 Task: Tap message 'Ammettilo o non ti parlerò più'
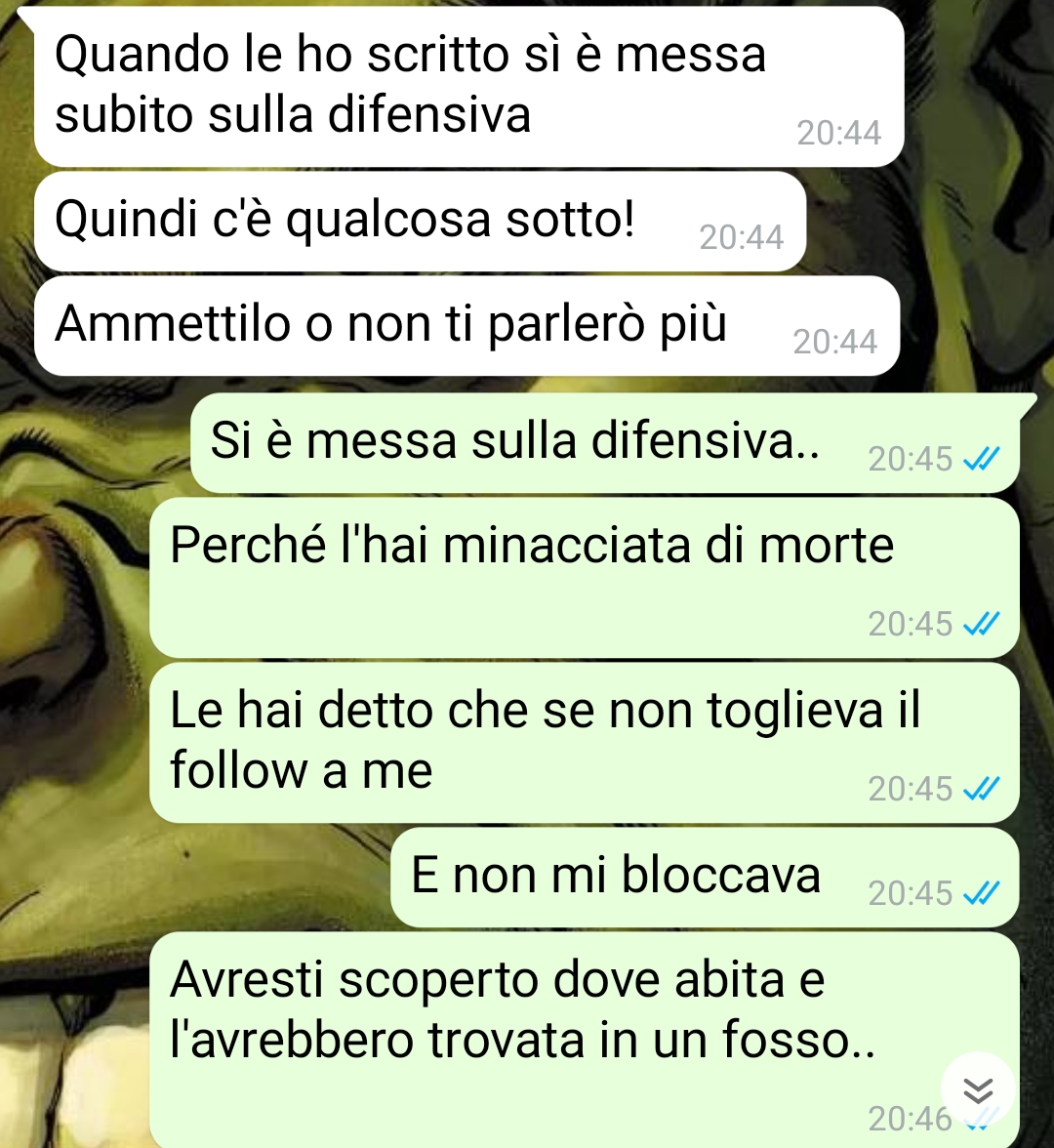pyautogui.click(x=466, y=326)
